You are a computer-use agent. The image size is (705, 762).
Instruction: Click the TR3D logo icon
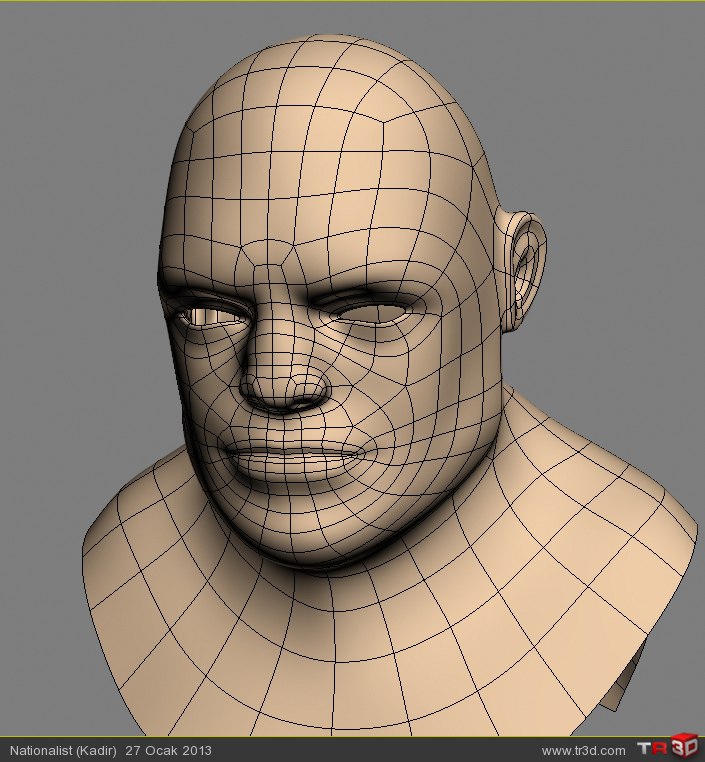tap(668, 748)
